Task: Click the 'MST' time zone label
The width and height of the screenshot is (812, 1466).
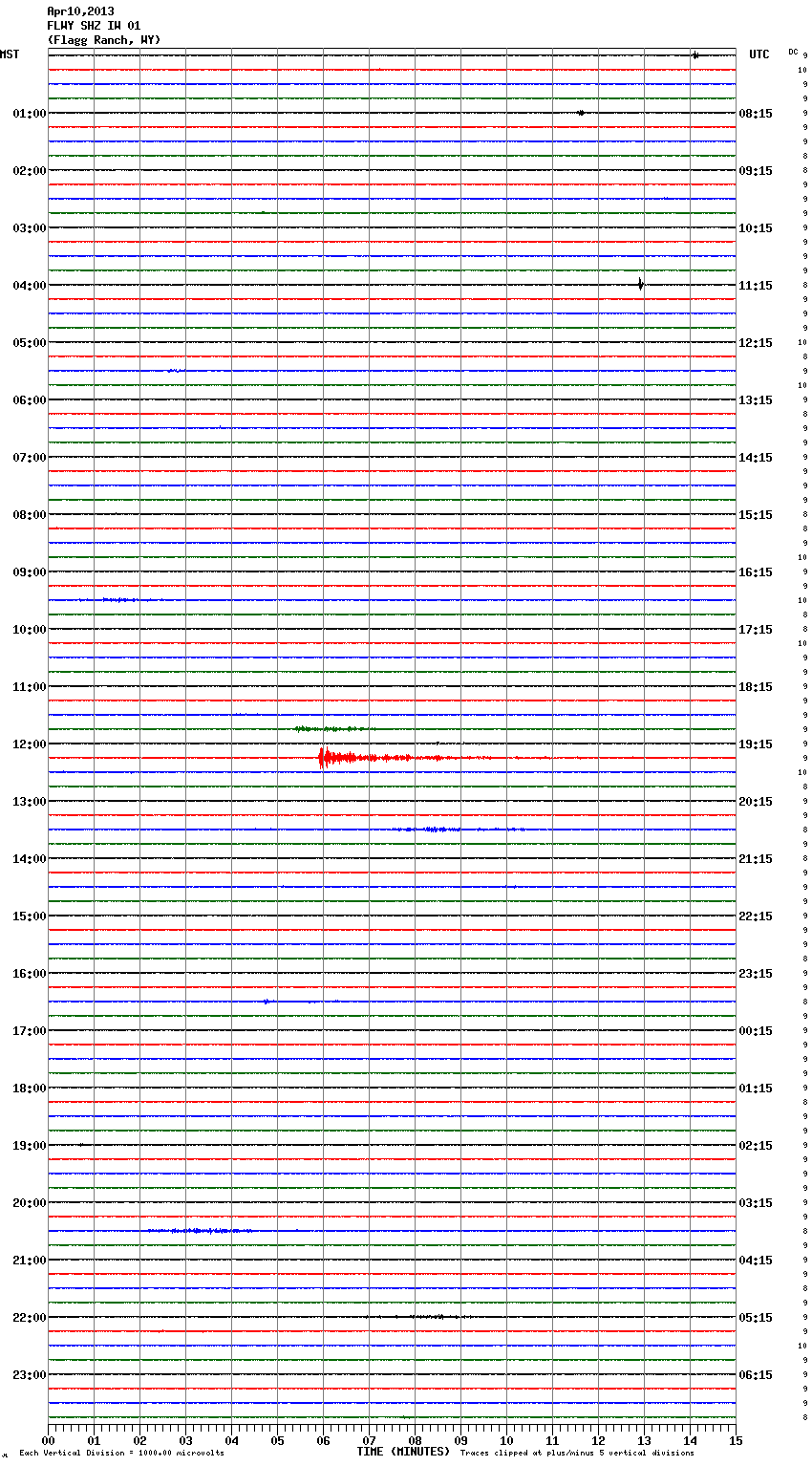Action: point(10,54)
